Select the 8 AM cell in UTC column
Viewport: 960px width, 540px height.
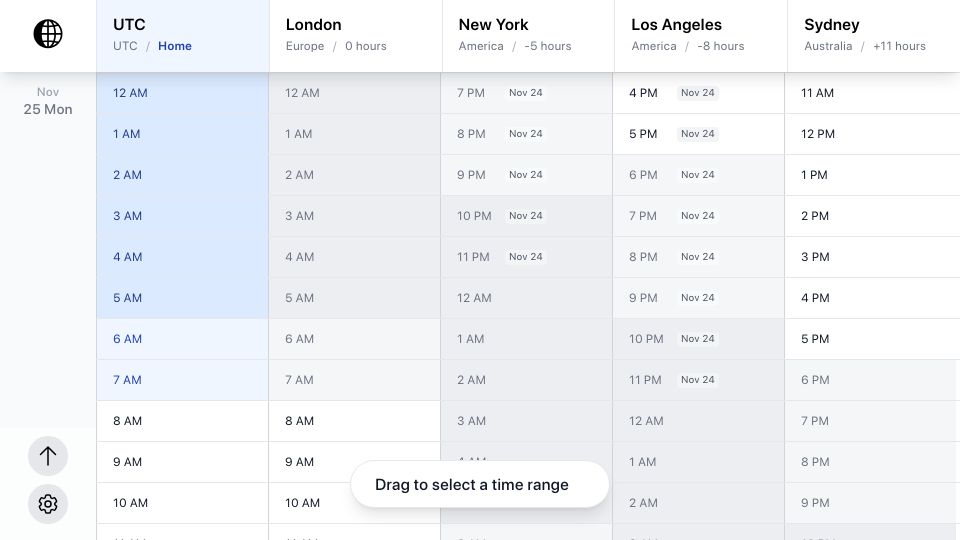(182, 421)
